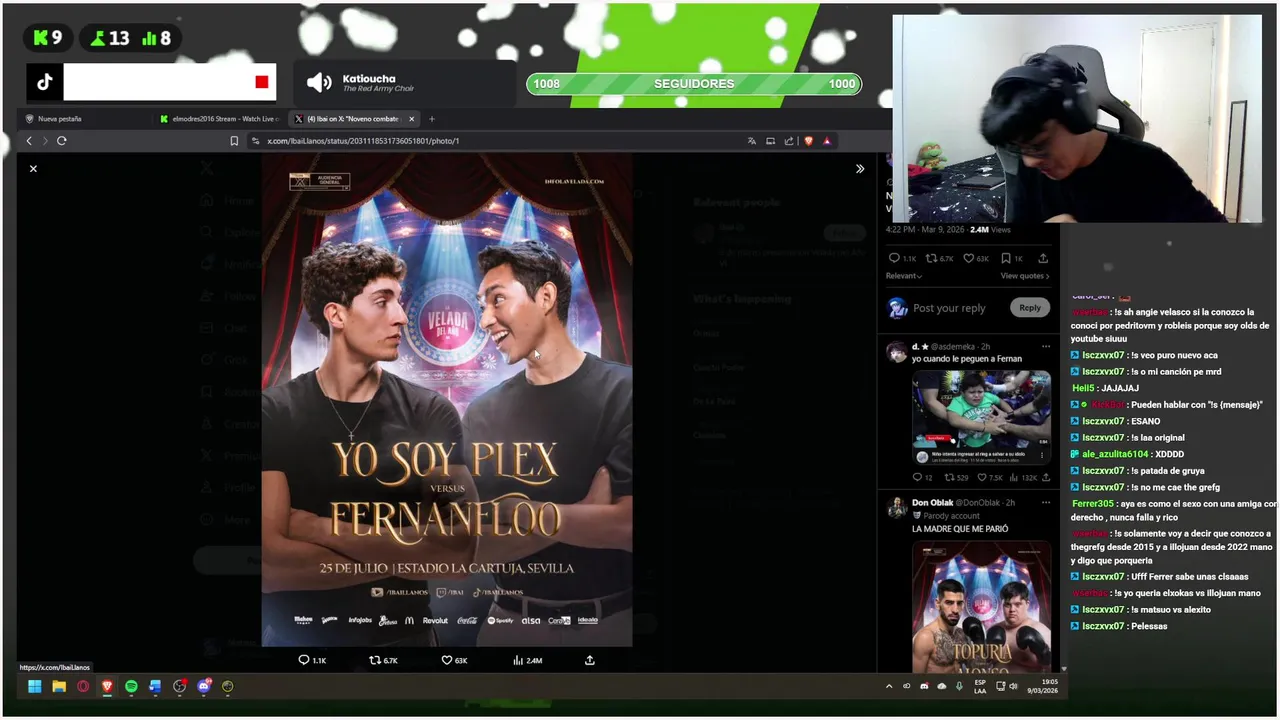1280x720 pixels.
Task: Open the Windows Start menu
Action: coord(34,687)
